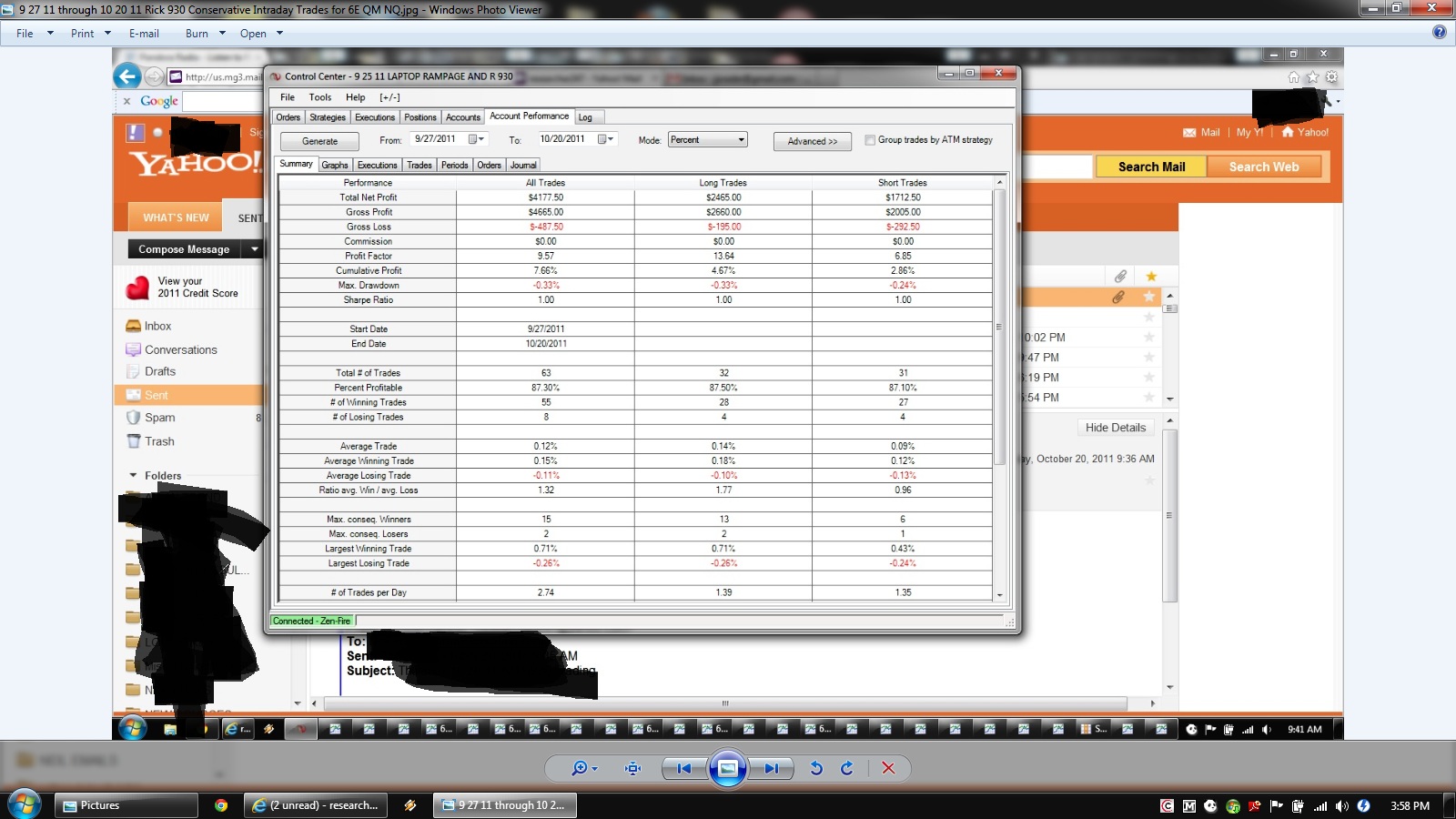Open the arrow beside Compose Message

click(x=255, y=249)
